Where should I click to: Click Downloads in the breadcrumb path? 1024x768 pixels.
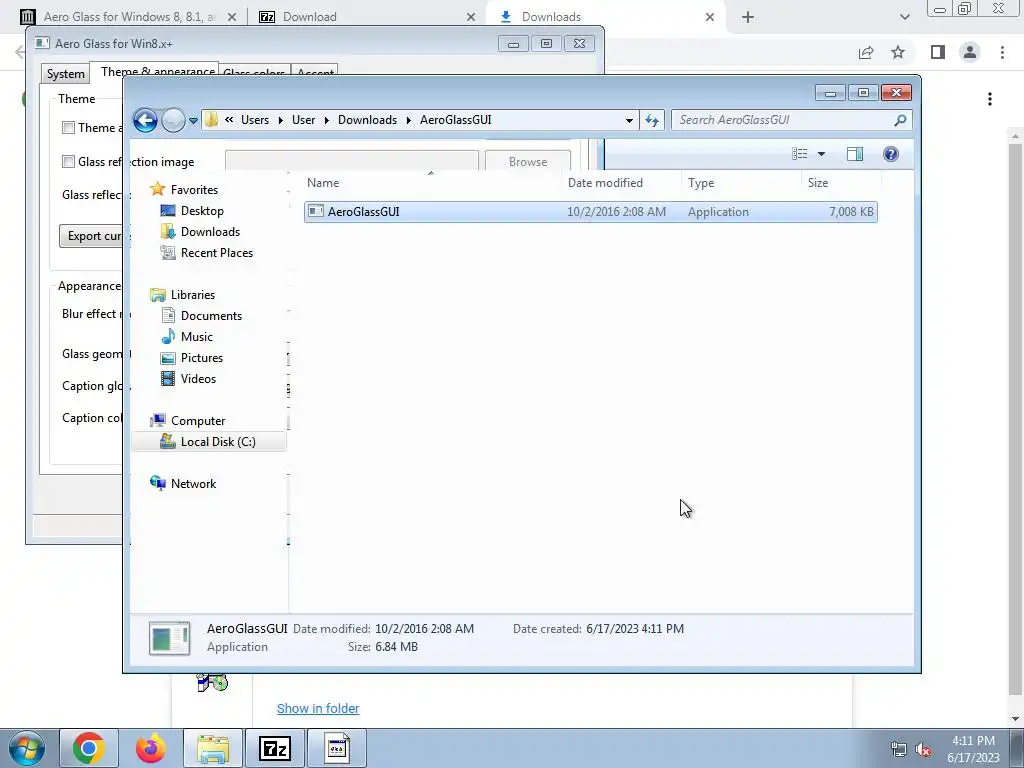pos(367,120)
